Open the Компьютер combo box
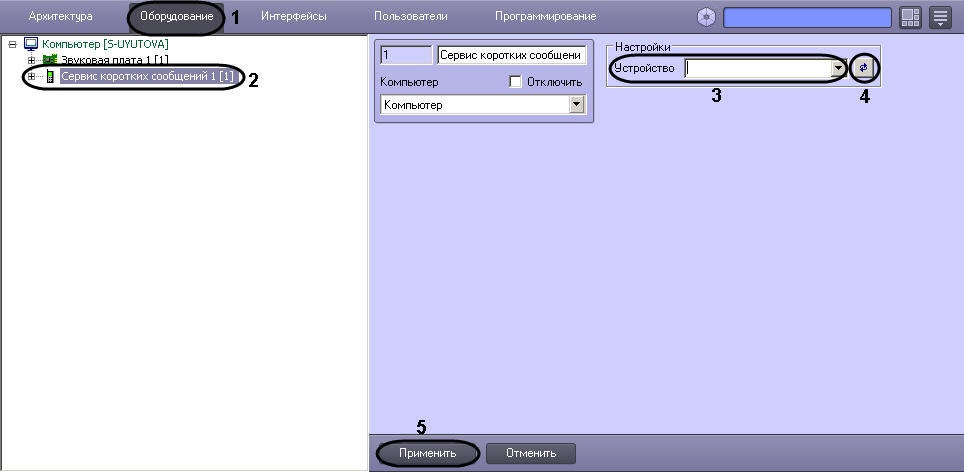This screenshot has height=472, width=964. (x=576, y=105)
